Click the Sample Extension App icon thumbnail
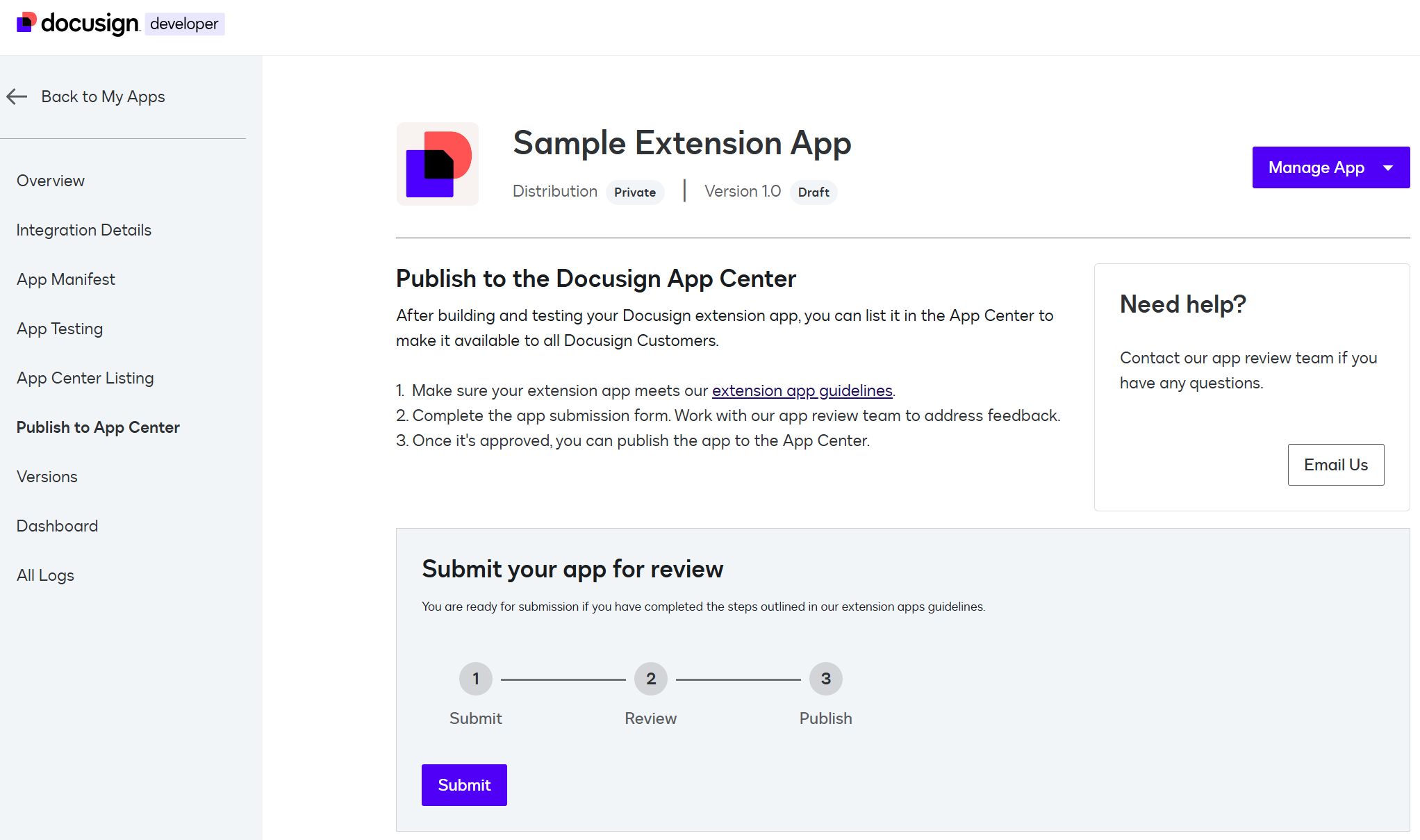The height and width of the screenshot is (840, 1420). click(437, 164)
